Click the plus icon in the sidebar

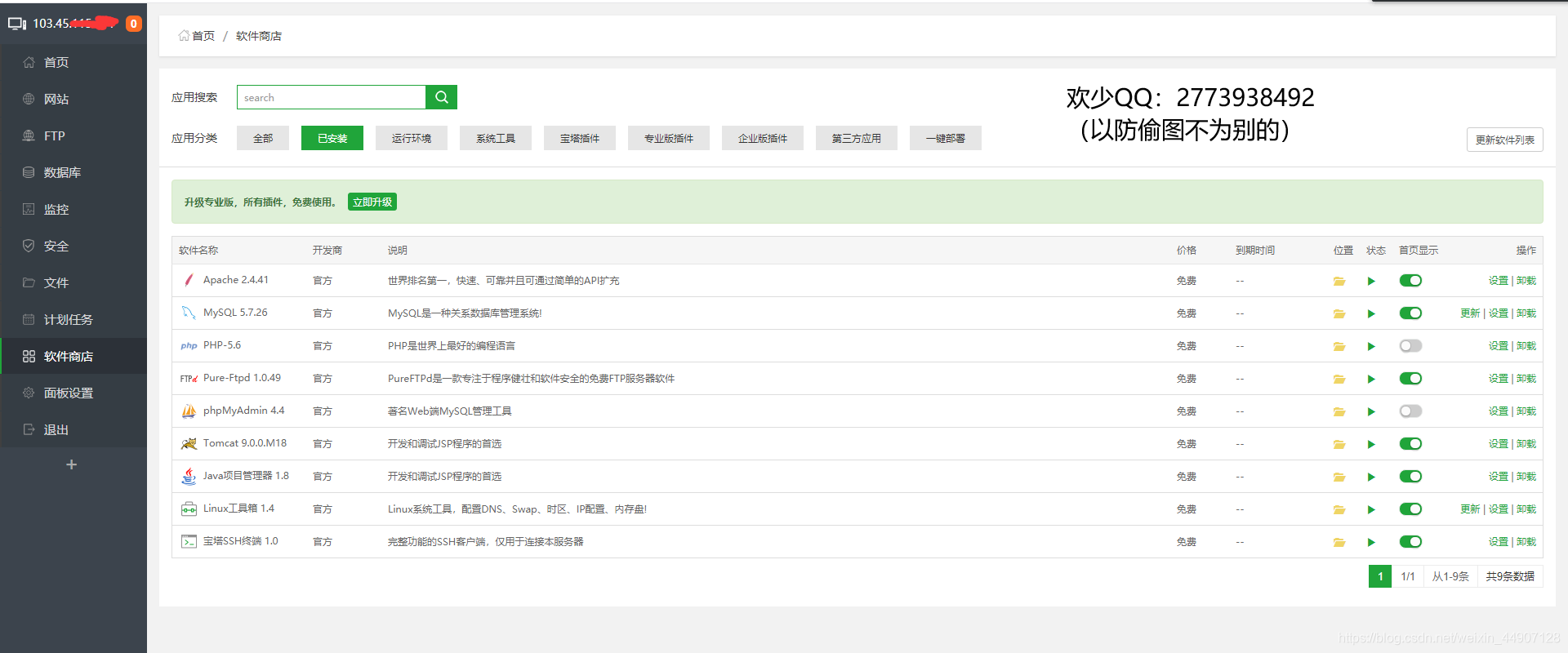point(72,464)
